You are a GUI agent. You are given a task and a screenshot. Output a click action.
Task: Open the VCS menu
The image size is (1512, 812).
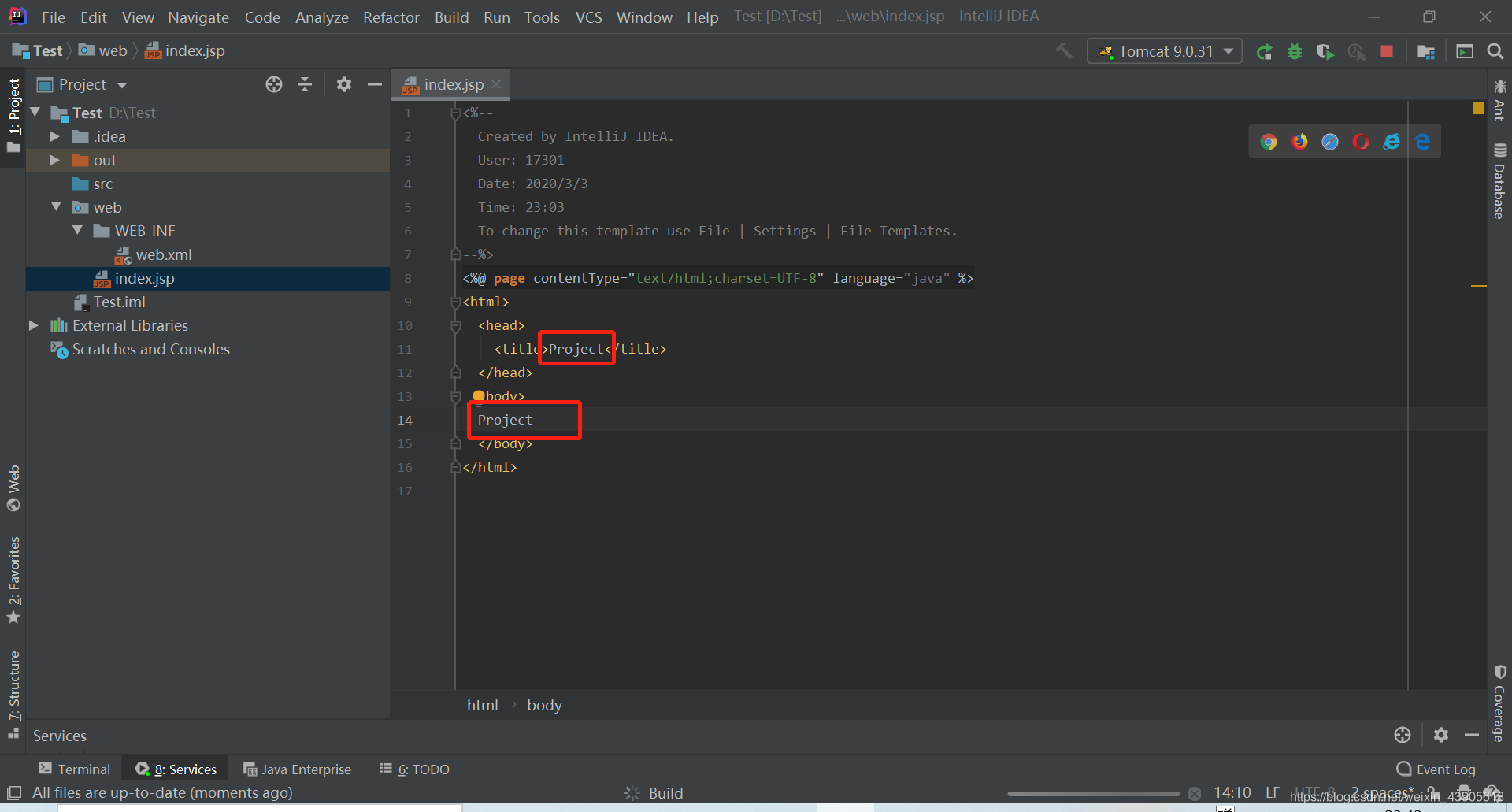[588, 17]
